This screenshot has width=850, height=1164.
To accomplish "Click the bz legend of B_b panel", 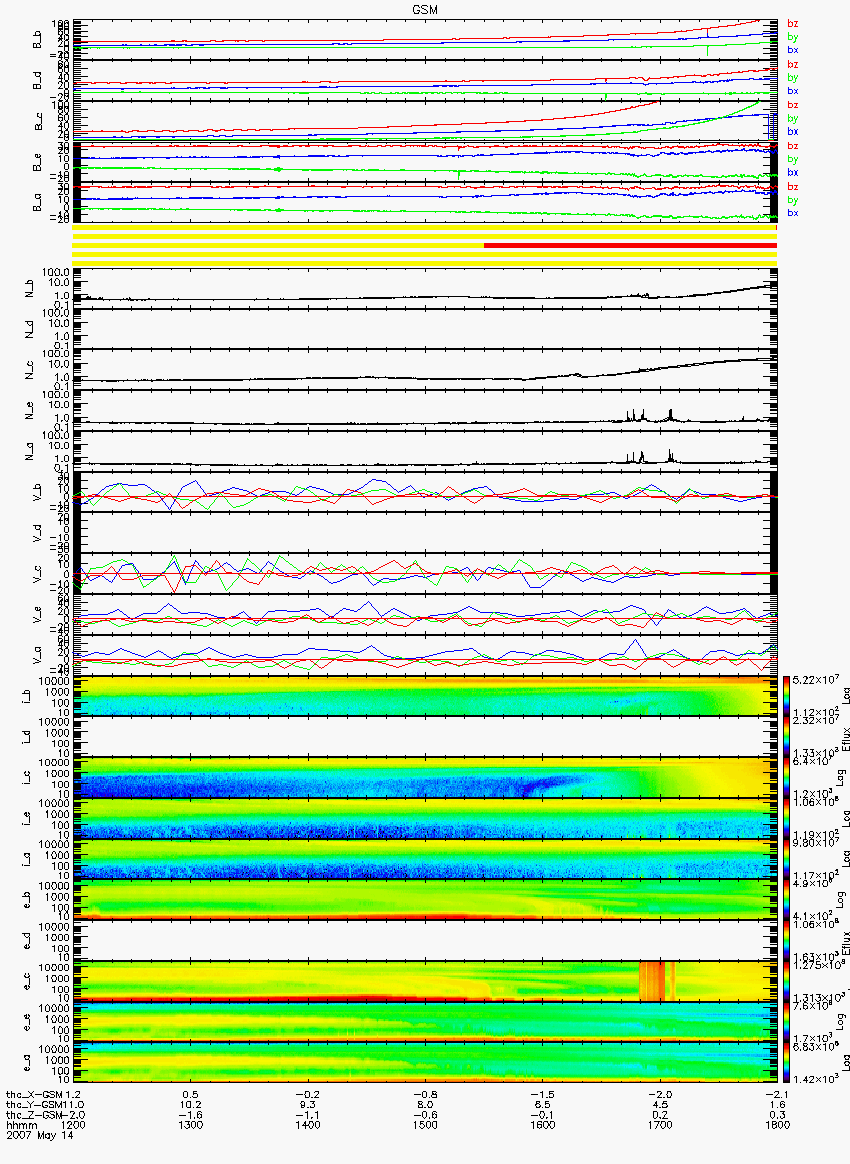I will (793, 24).
